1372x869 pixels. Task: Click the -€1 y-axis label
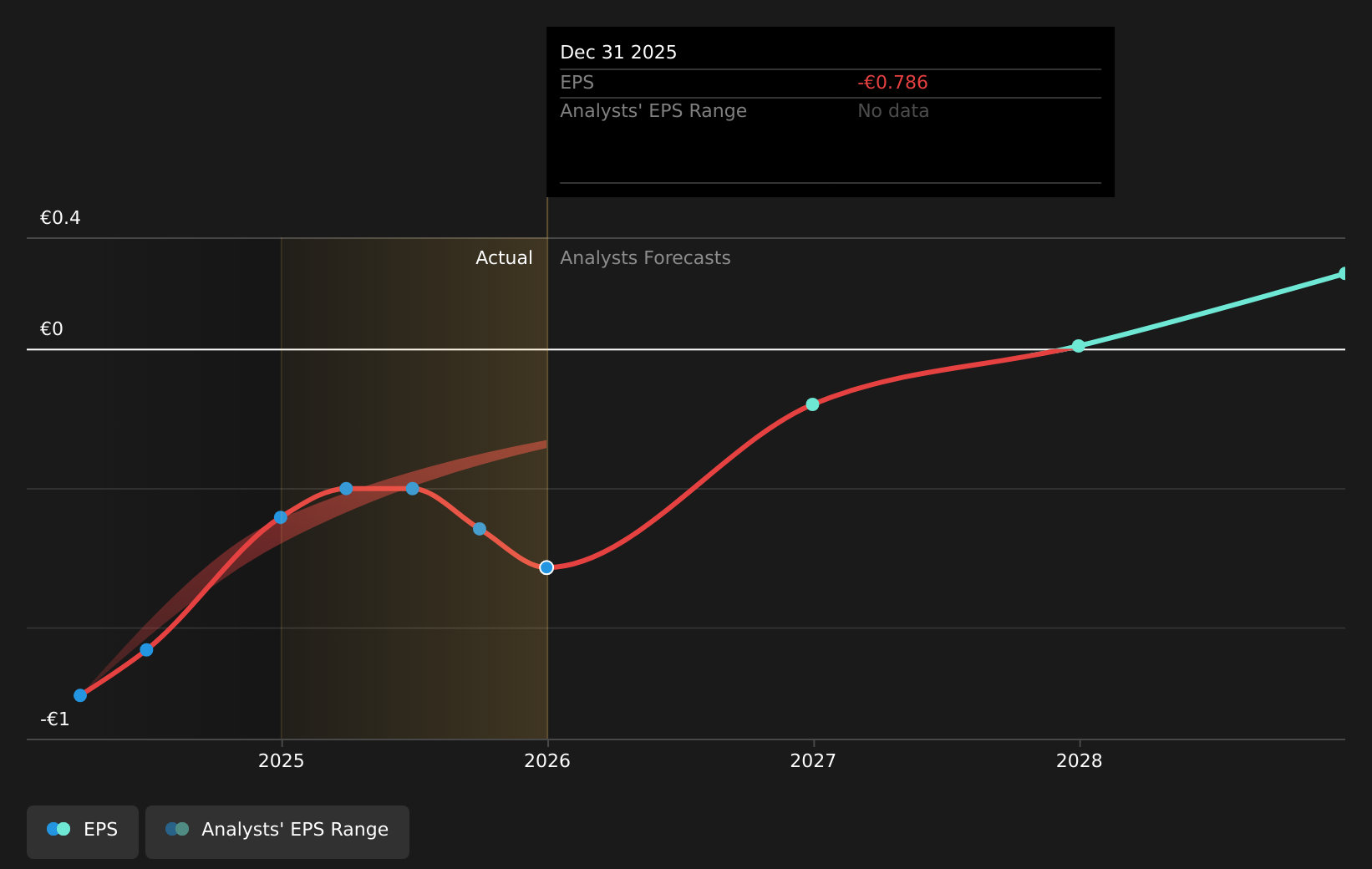pos(55,719)
